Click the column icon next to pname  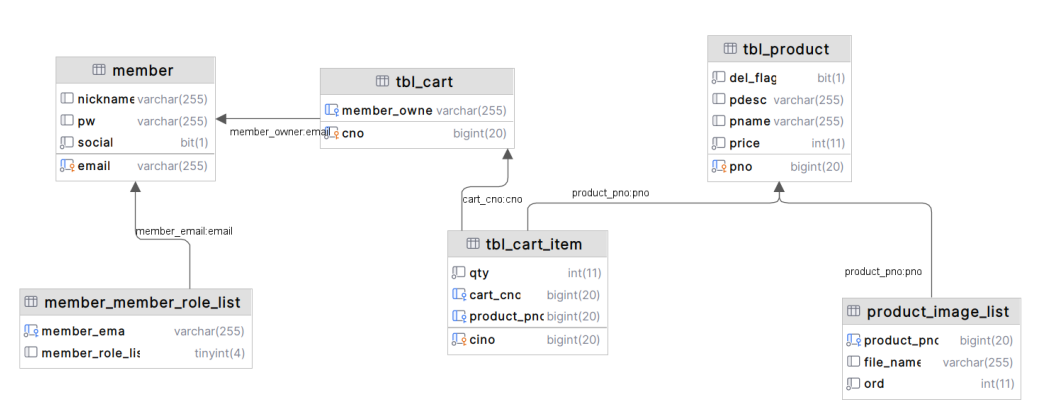click(x=718, y=121)
